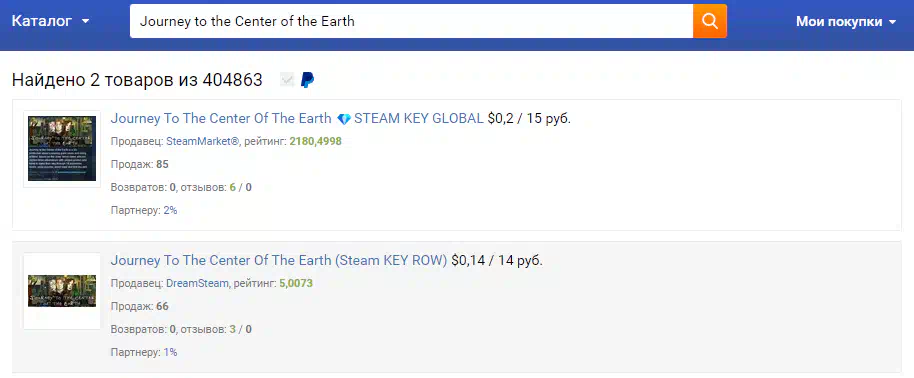This screenshot has width=914, height=378.
Task: Open seller SteamMarket® profile
Action: pyautogui.click(x=203, y=142)
